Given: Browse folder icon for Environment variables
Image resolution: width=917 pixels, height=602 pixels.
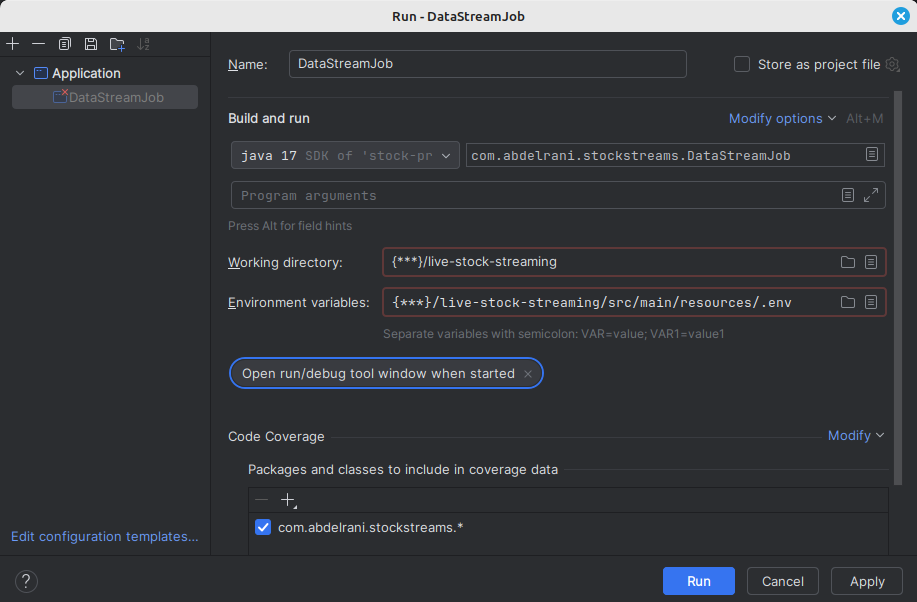Looking at the screenshot, I should click(847, 302).
